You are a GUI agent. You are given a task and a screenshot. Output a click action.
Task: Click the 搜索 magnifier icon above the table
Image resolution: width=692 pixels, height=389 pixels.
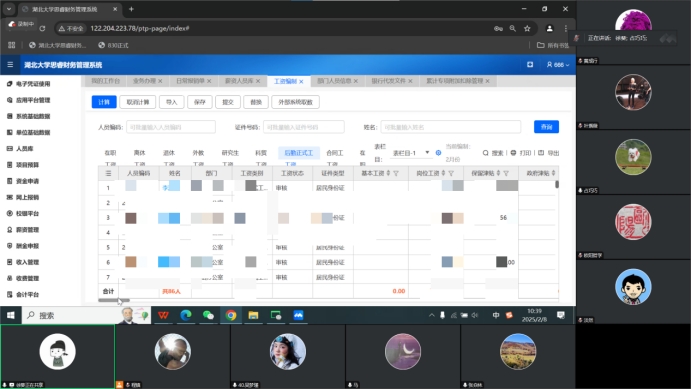485,153
